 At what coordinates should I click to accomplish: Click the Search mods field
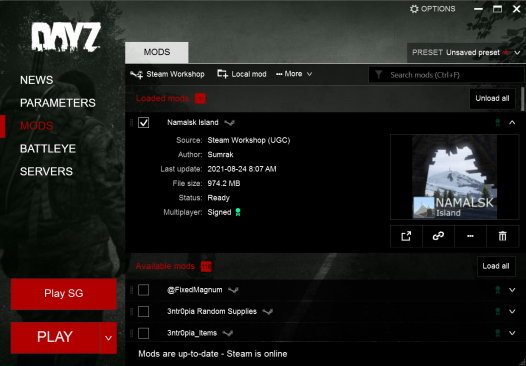[446, 75]
